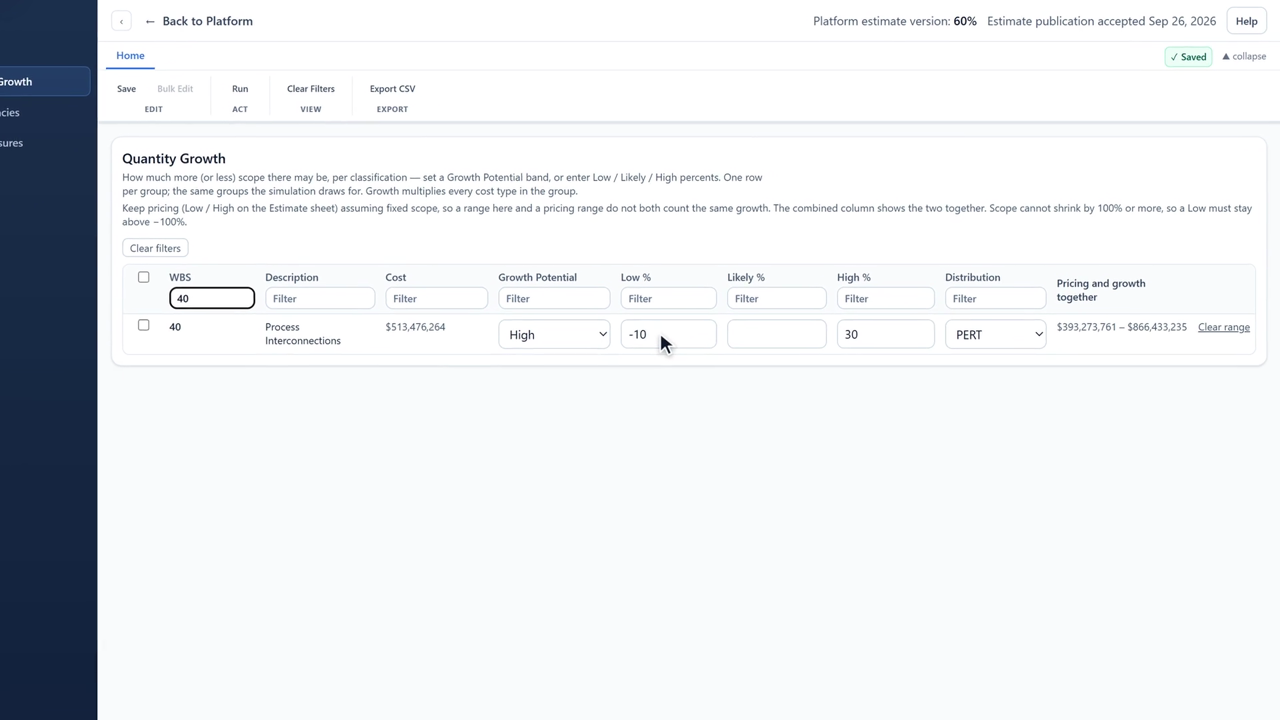Viewport: 1280px width, 720px height.
Task: Click the empty Likely % input in row 40
Action: click(776, 334)
